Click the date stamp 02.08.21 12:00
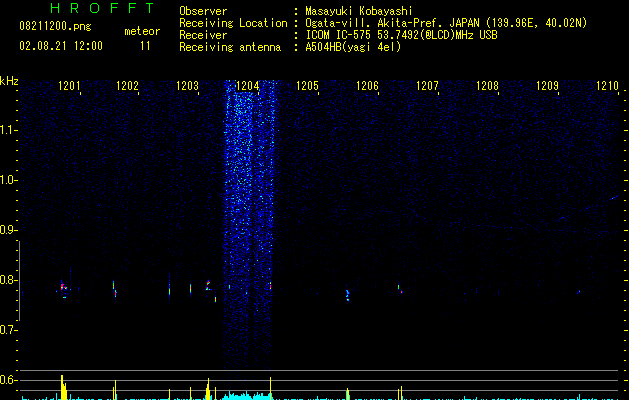The height and width of the screenshot is (400, 629). (61, 46)
